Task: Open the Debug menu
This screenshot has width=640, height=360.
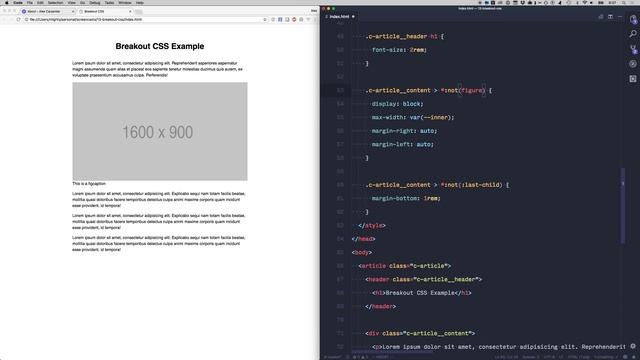Action: [95, 2]
